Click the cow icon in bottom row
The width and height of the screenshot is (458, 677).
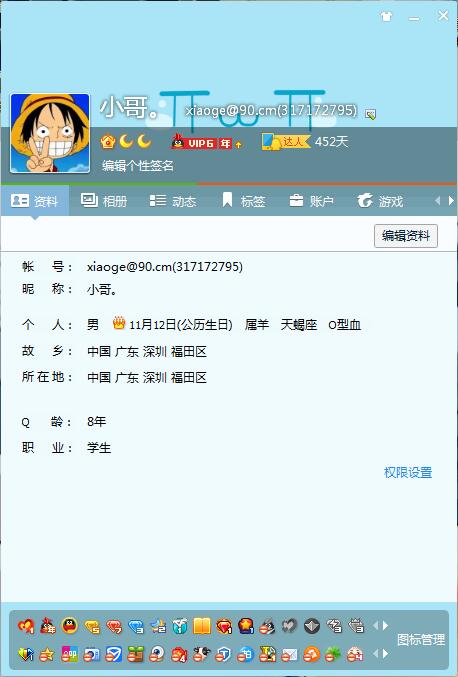201,654
